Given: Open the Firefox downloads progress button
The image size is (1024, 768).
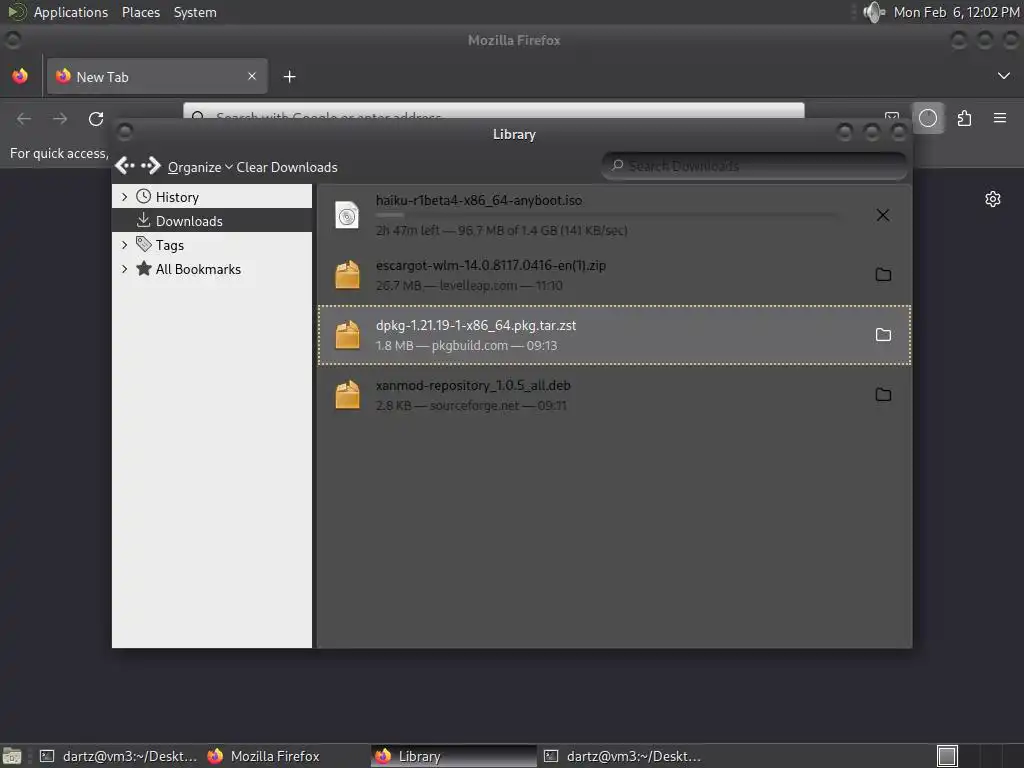Looking at the screenshot, I should click(927, 118).
